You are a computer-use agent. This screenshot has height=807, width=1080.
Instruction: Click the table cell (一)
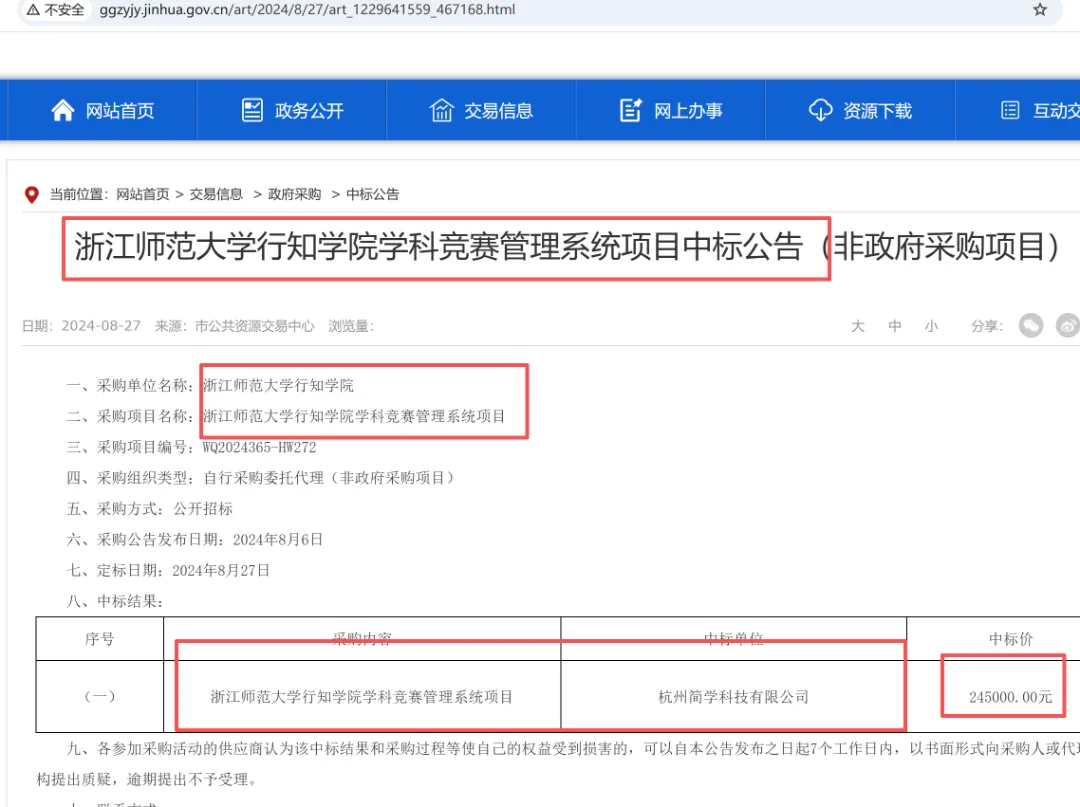coord(100,696)
